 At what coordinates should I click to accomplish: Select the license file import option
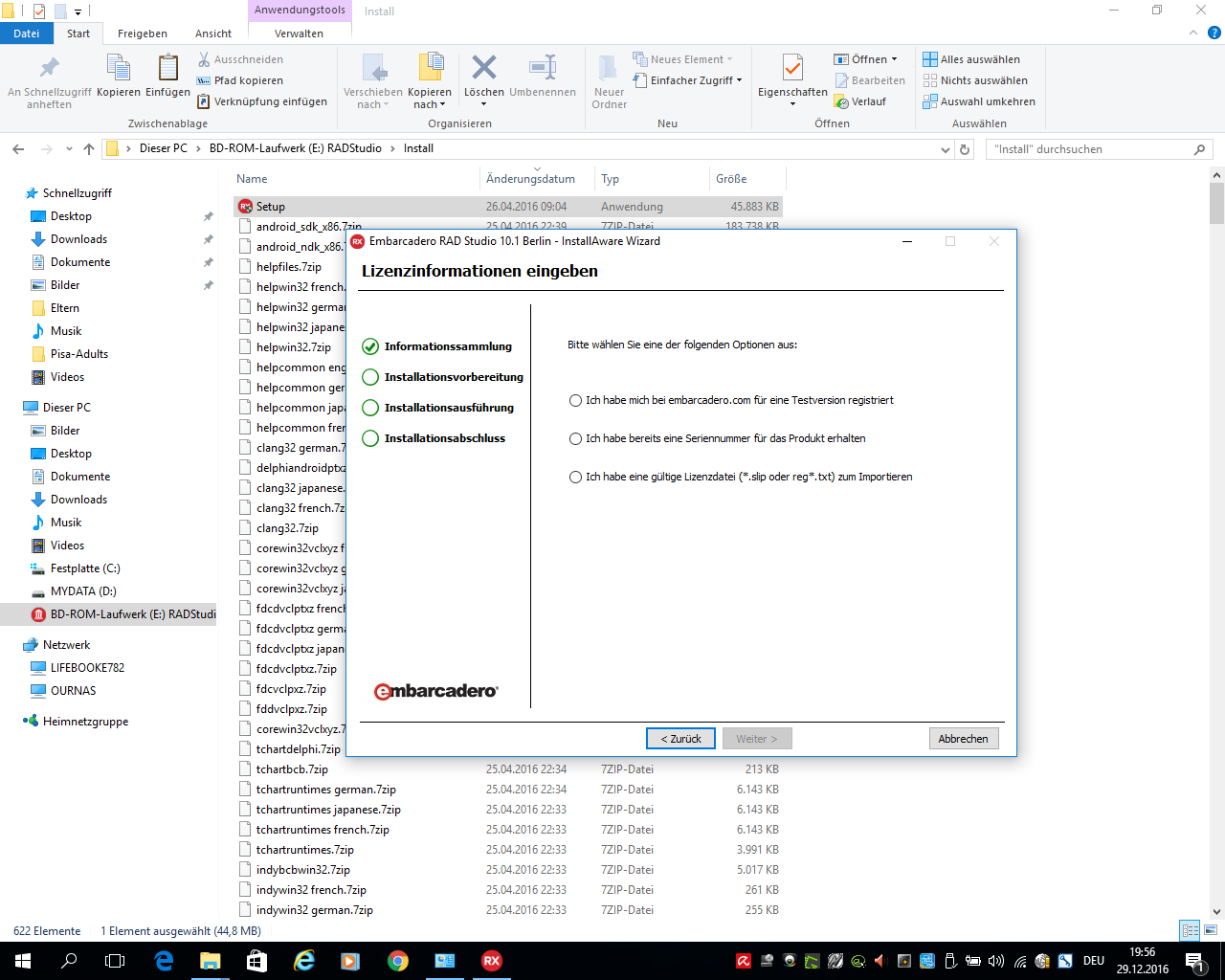[x=741, y=478]
